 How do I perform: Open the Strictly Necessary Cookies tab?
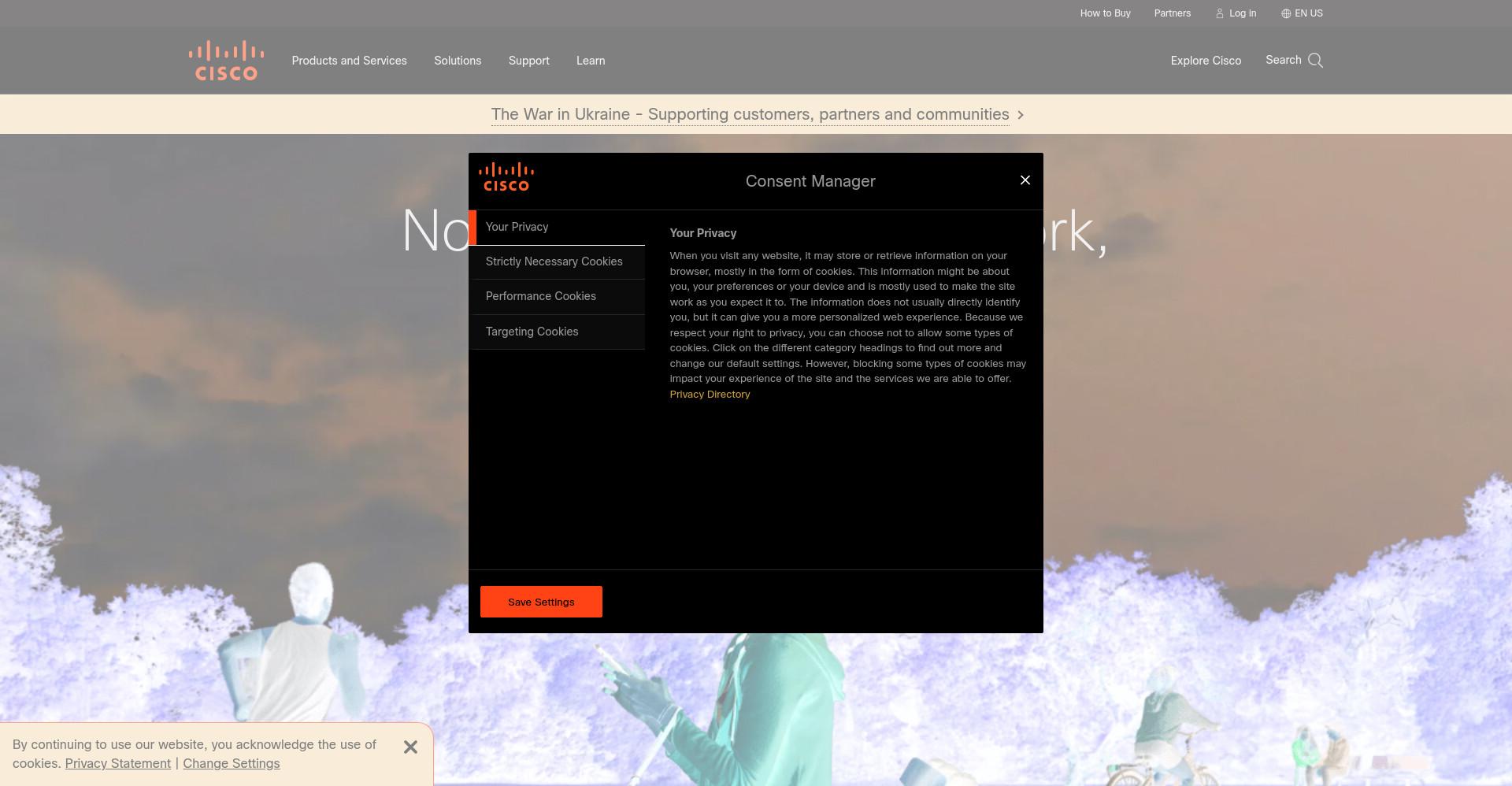pos(557,261)
